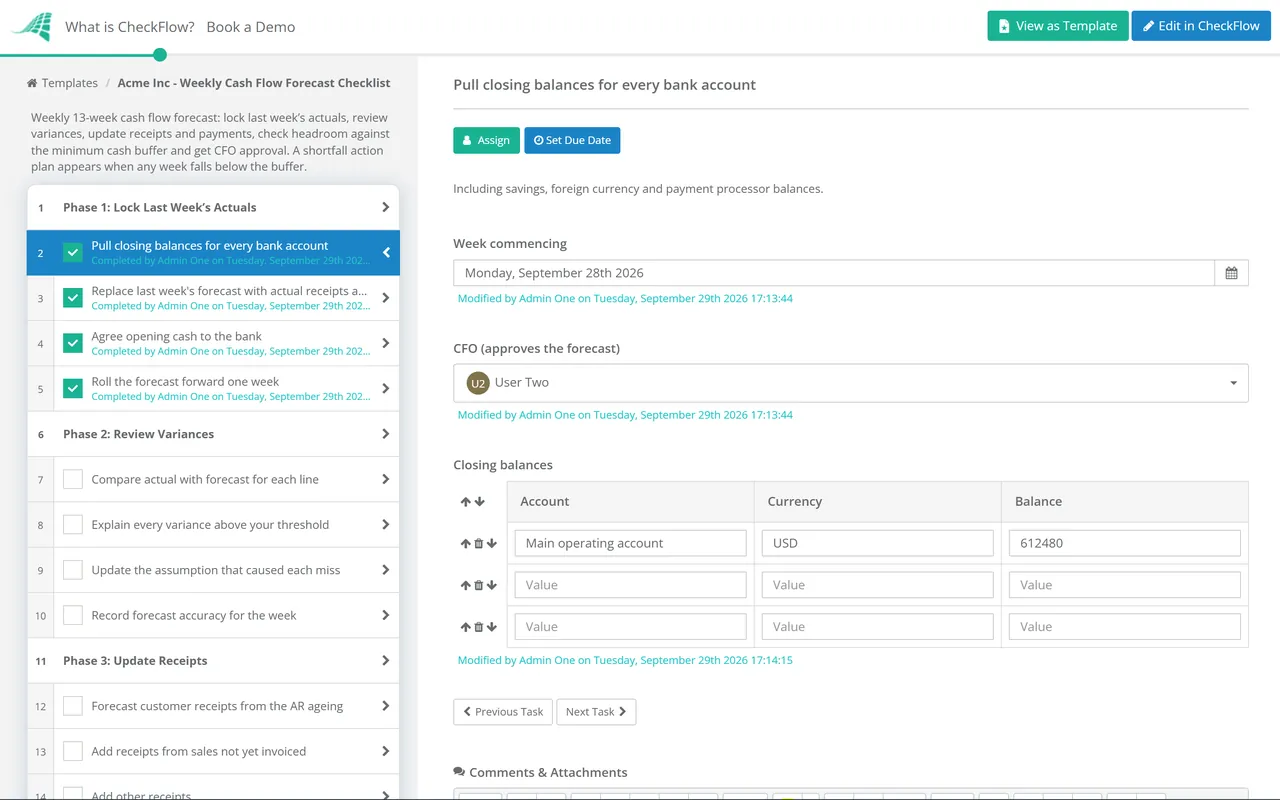Uncheck Roll the forecast forward one week
1280x800 pixels.
[73, 388]
